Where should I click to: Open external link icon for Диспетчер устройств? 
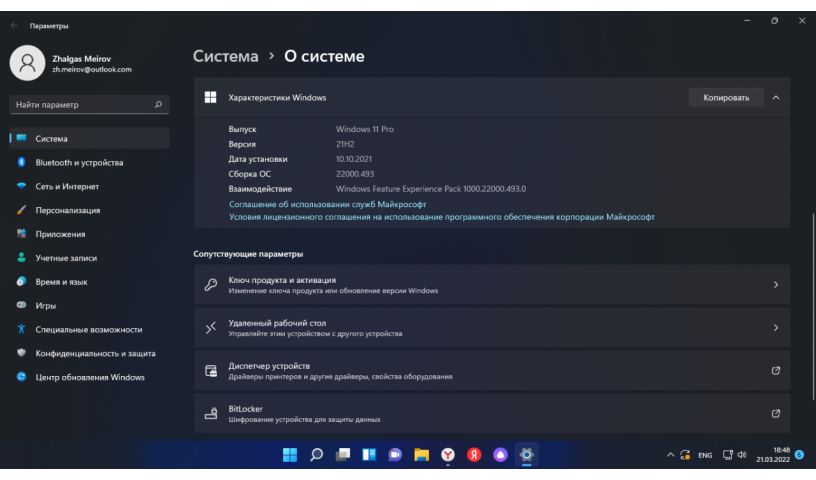click(775, 371)
